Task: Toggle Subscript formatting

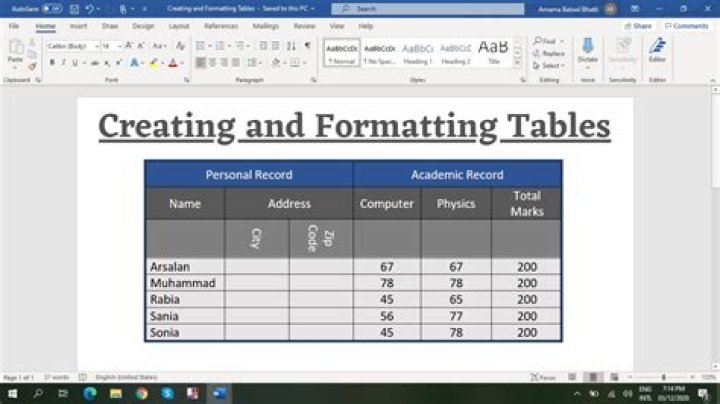Action: click(x=107, y=63)
